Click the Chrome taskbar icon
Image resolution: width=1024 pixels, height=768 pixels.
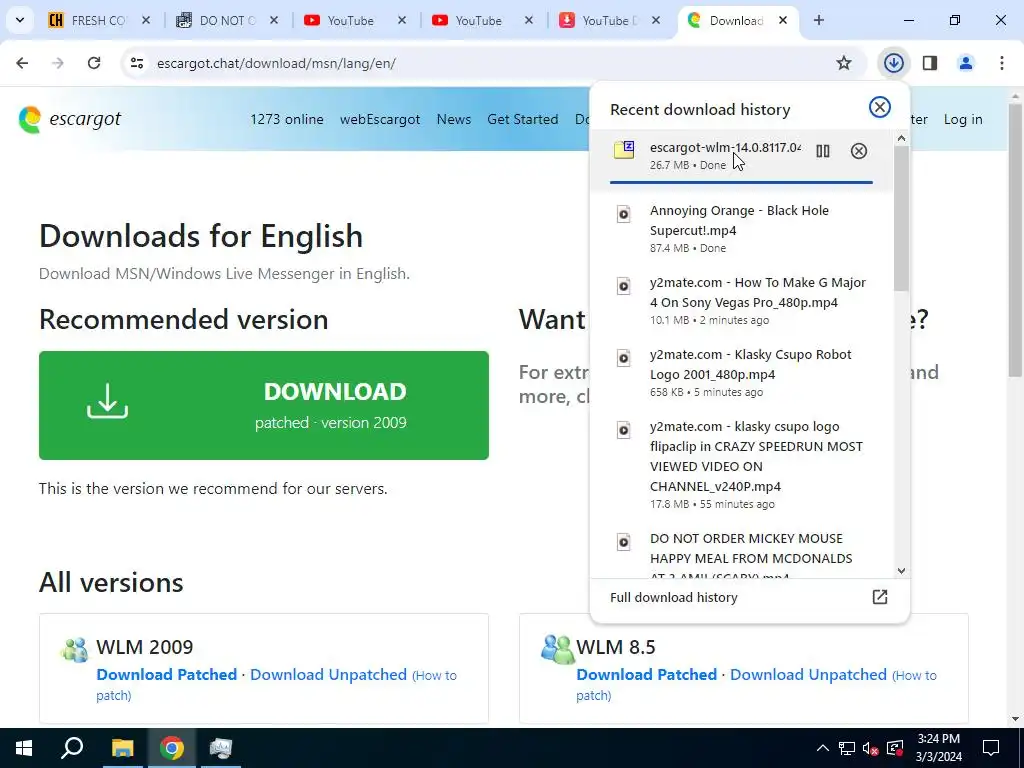click(x=172, y=748)
